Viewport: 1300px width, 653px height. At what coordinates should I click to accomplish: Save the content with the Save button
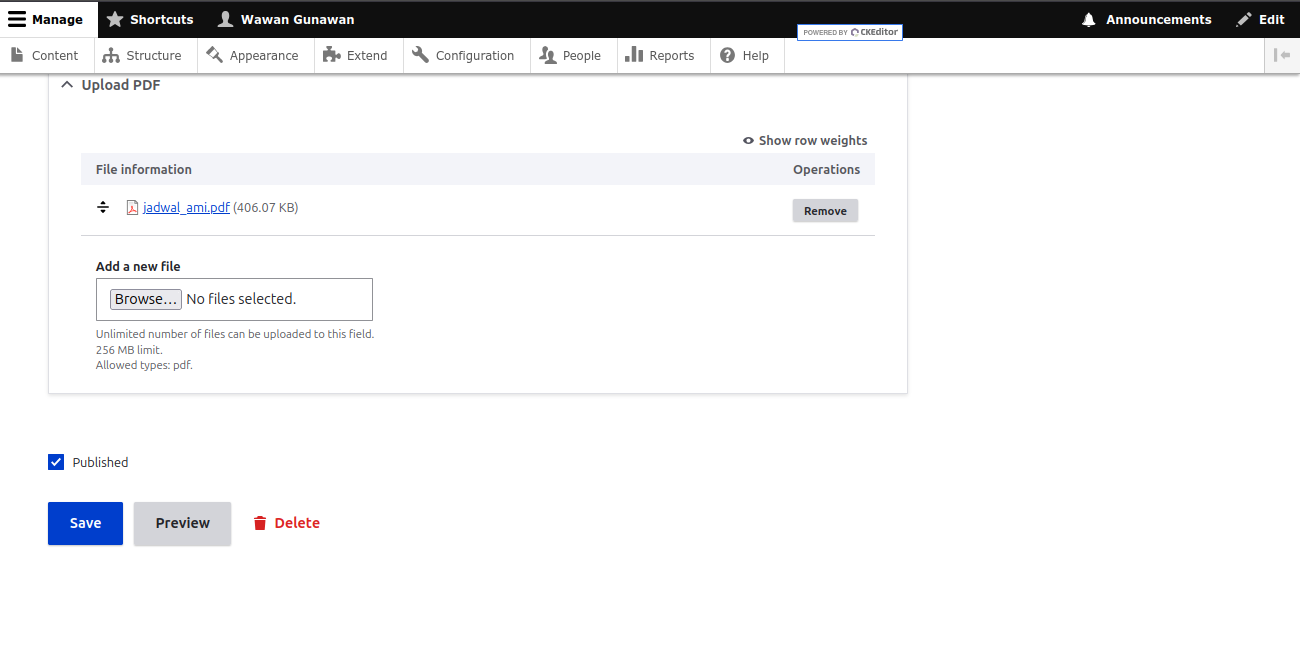pyautogui.click(x=85, y=523)
